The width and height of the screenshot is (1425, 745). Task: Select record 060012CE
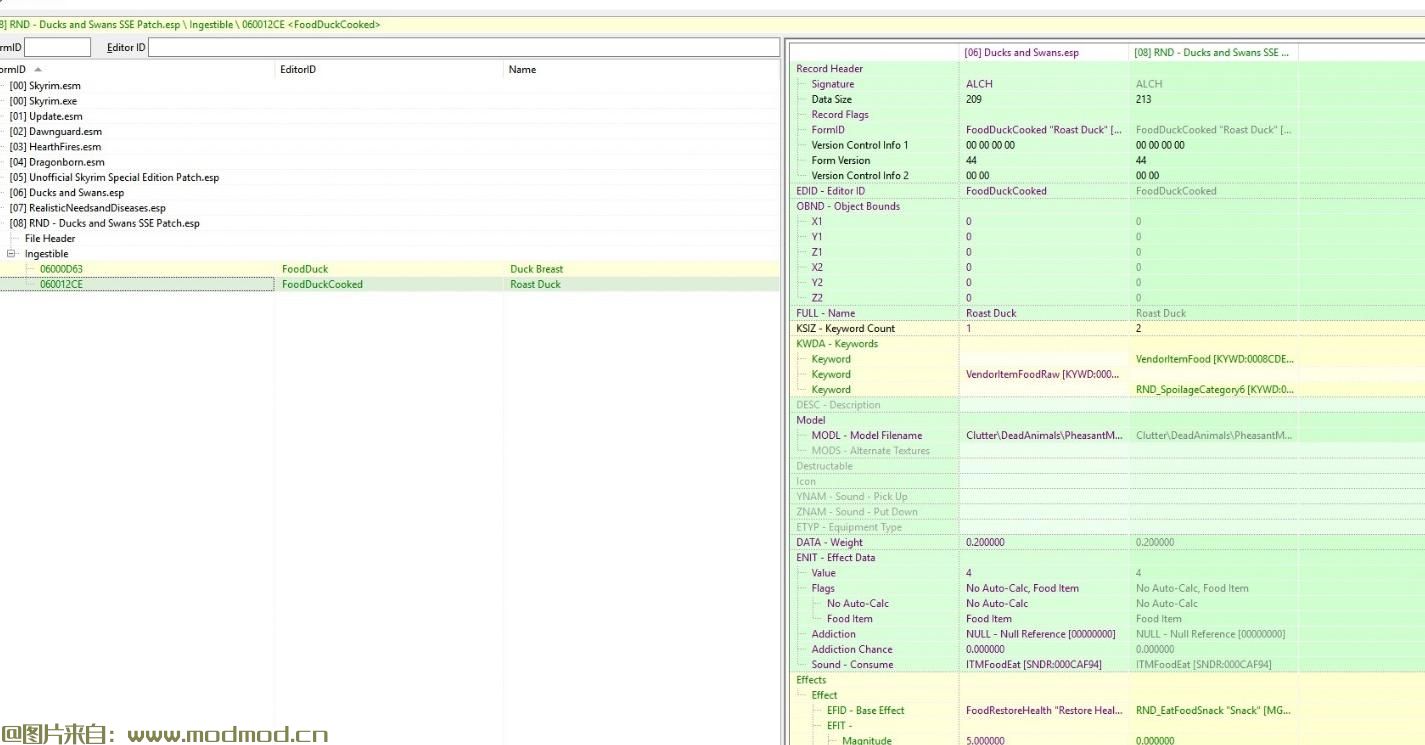tap(62, 284)
